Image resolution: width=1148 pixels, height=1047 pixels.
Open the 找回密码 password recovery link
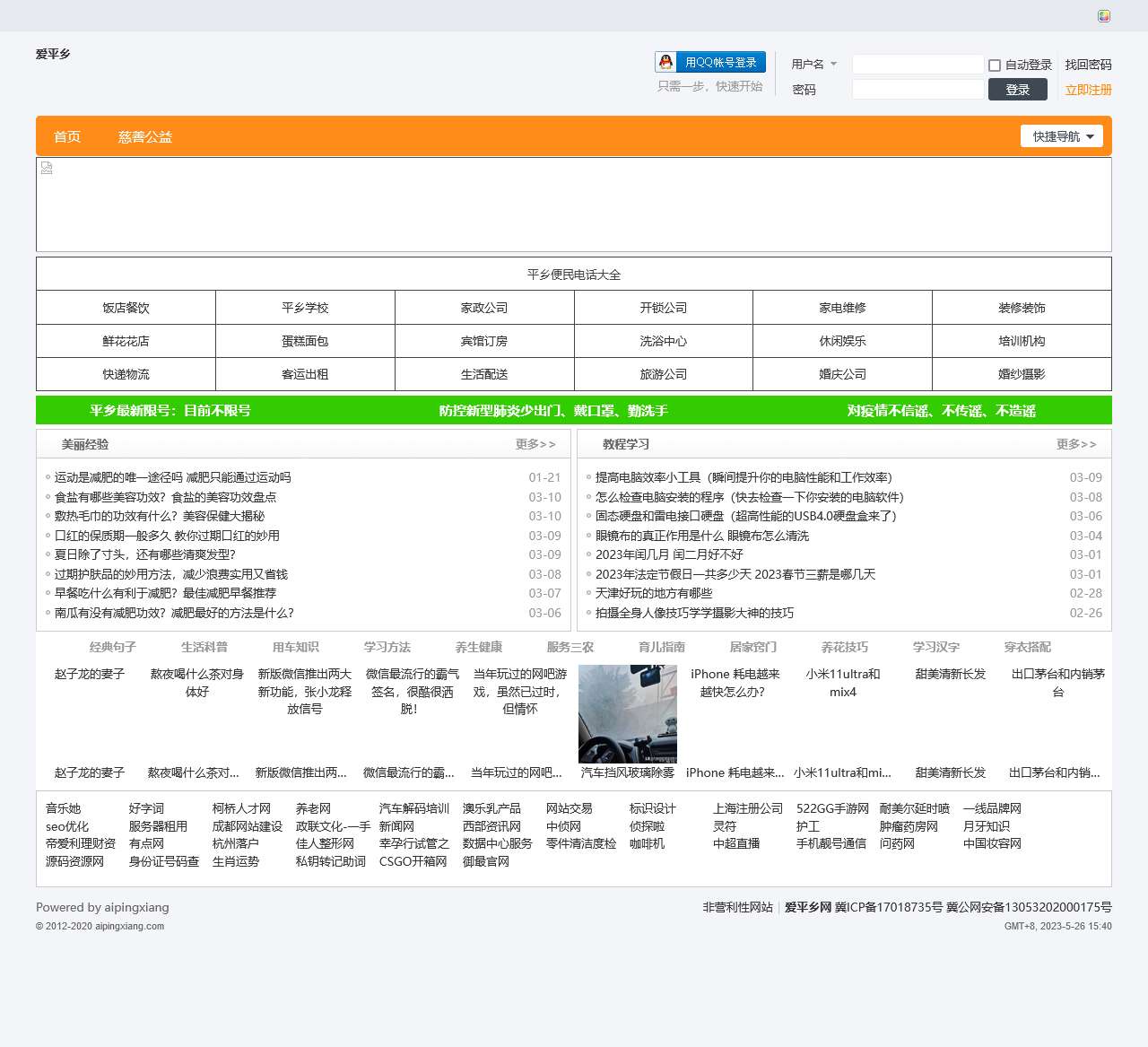[1088, 65]
